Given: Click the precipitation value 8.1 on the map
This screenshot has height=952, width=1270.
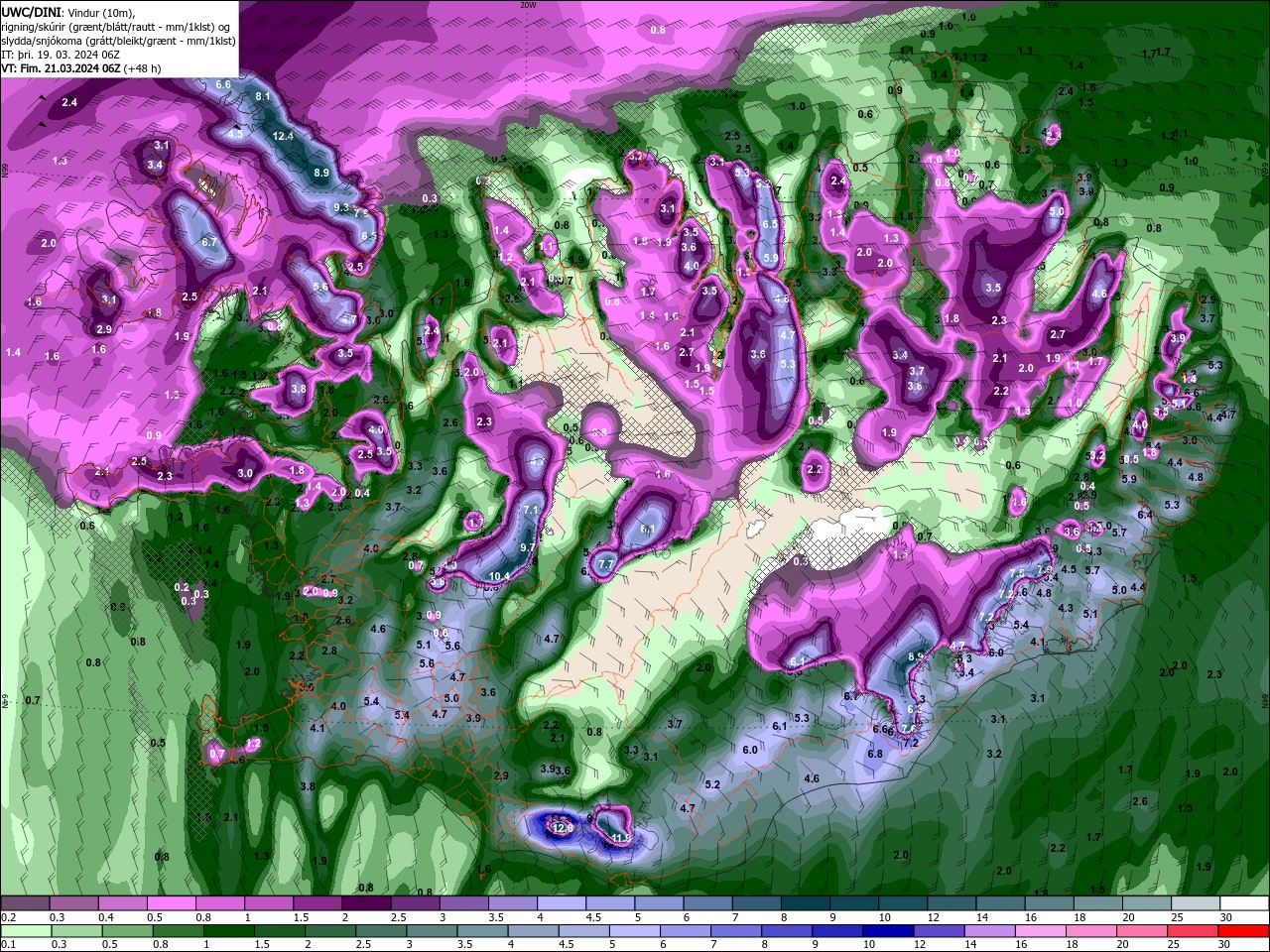Looking at the screenshot, I should pos(263,96).
